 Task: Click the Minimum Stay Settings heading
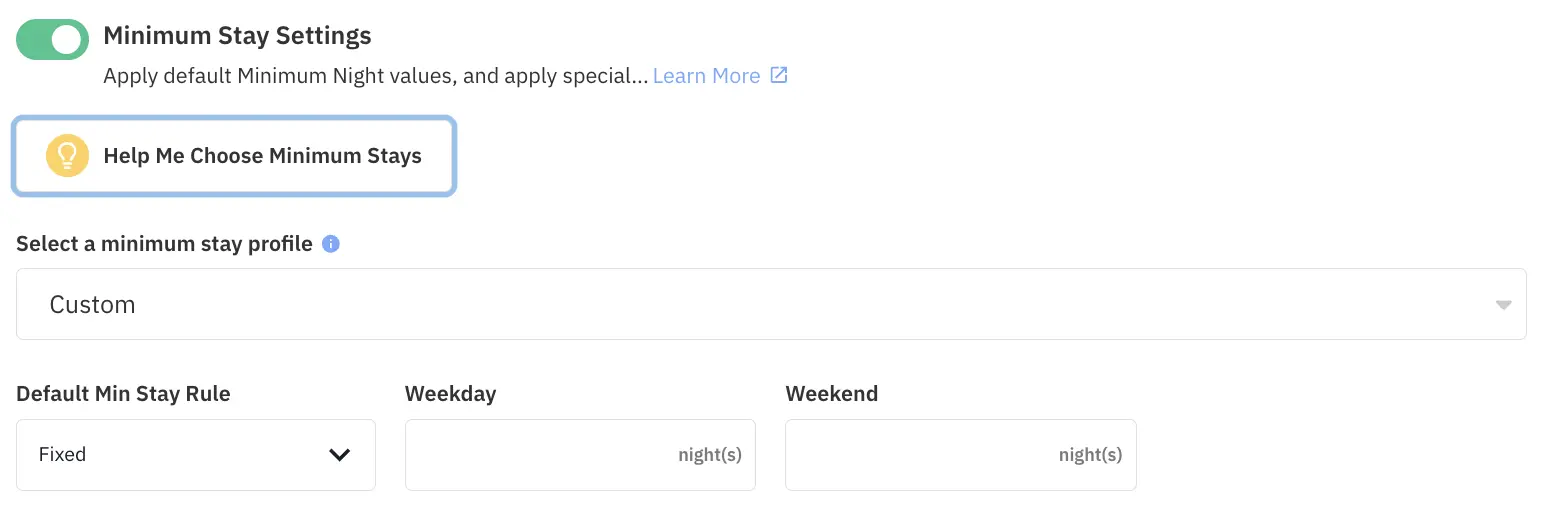pos(237,36)
